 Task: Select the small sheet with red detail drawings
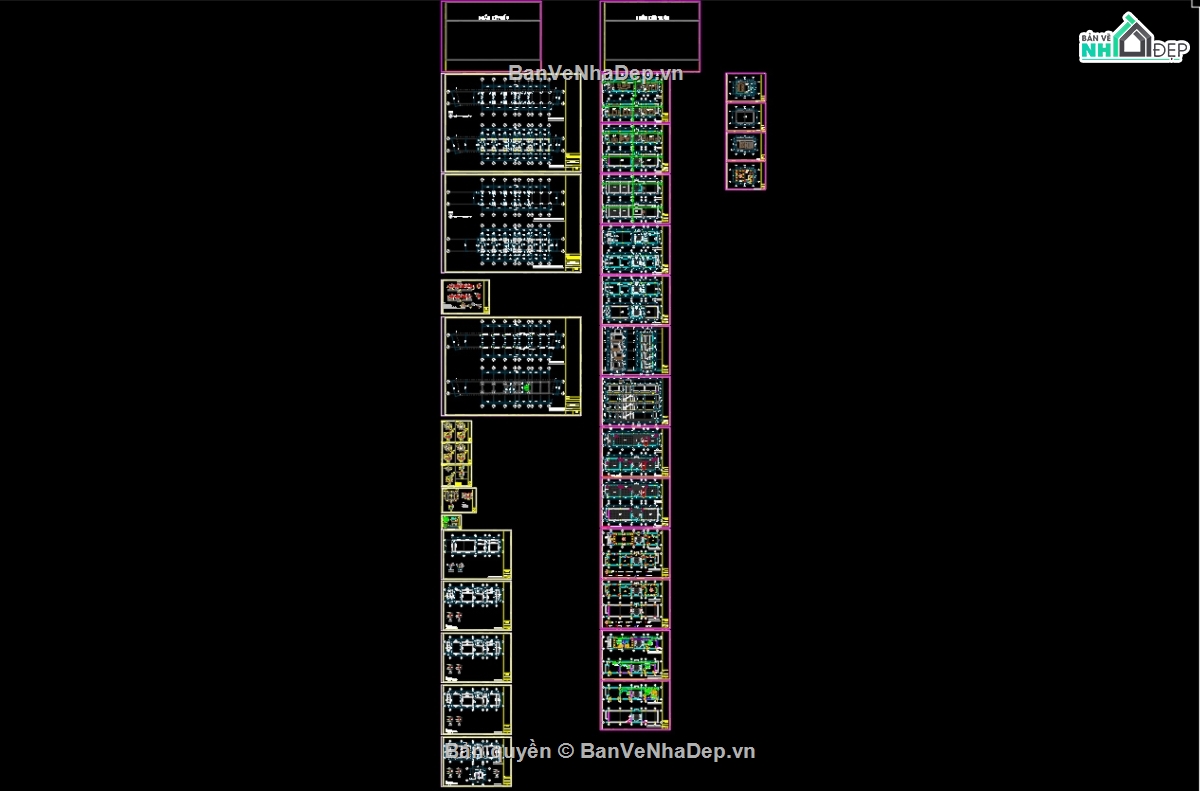pos(465,296)
